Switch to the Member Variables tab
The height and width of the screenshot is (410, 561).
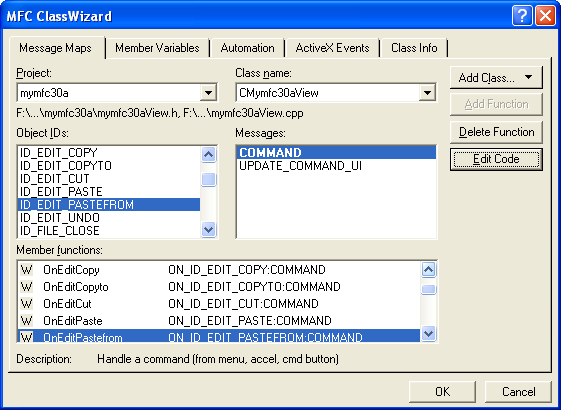pos(157,48)
